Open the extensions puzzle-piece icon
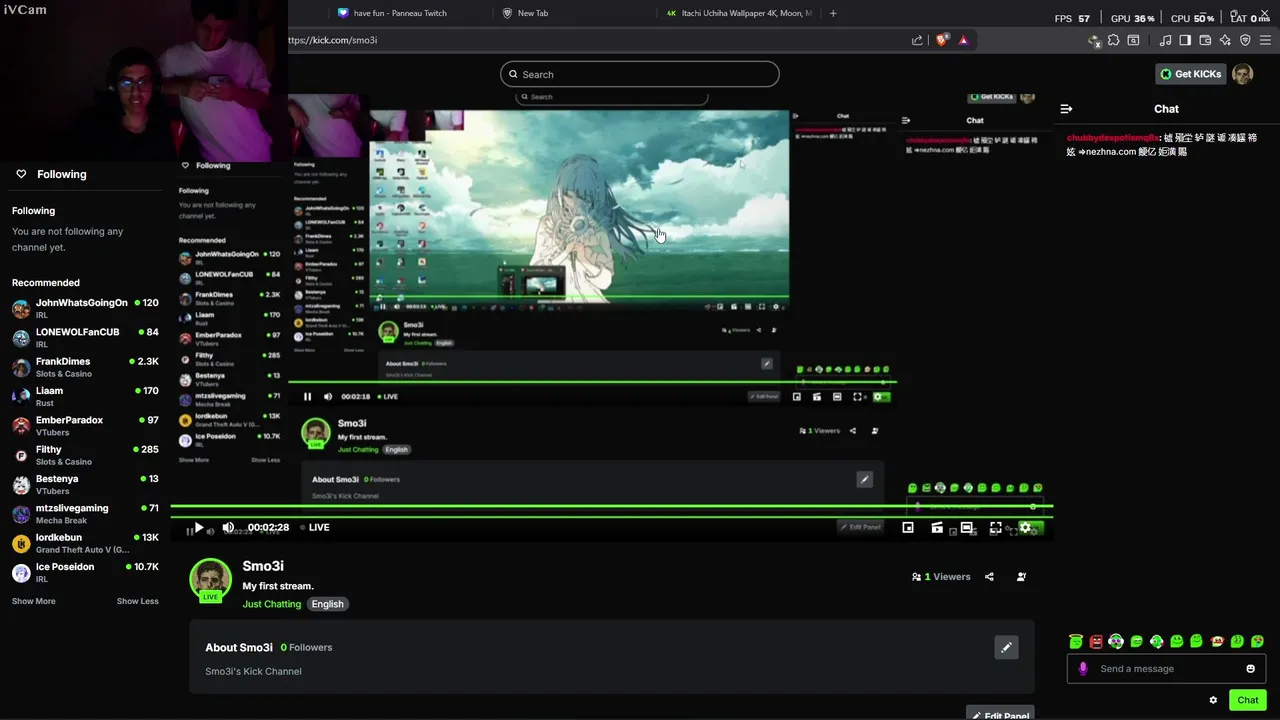This screenshot has height=720, width=1280. (1113, 40)
